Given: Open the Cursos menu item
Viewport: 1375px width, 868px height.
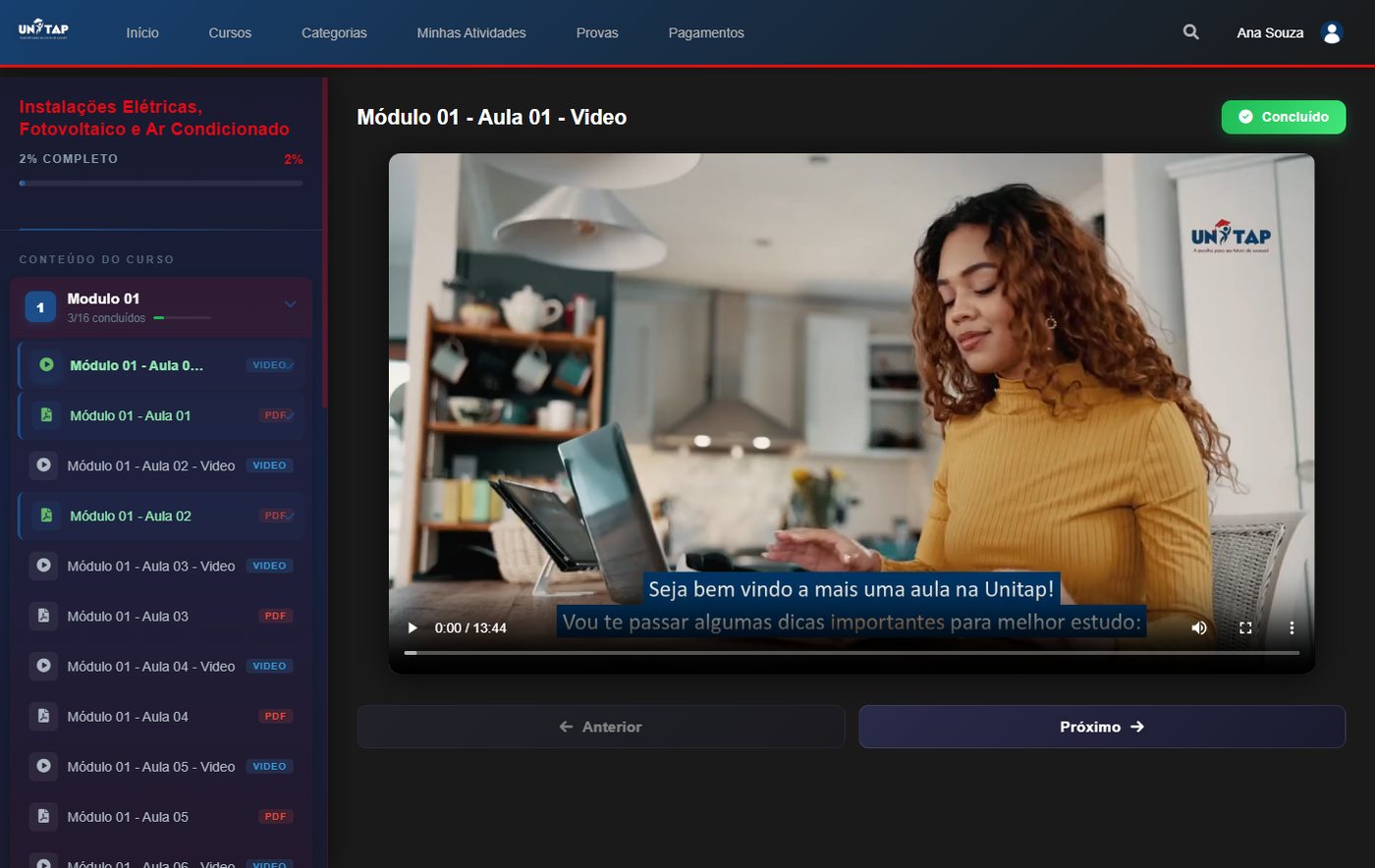Looking at the screenshot, I should [230, 32].
